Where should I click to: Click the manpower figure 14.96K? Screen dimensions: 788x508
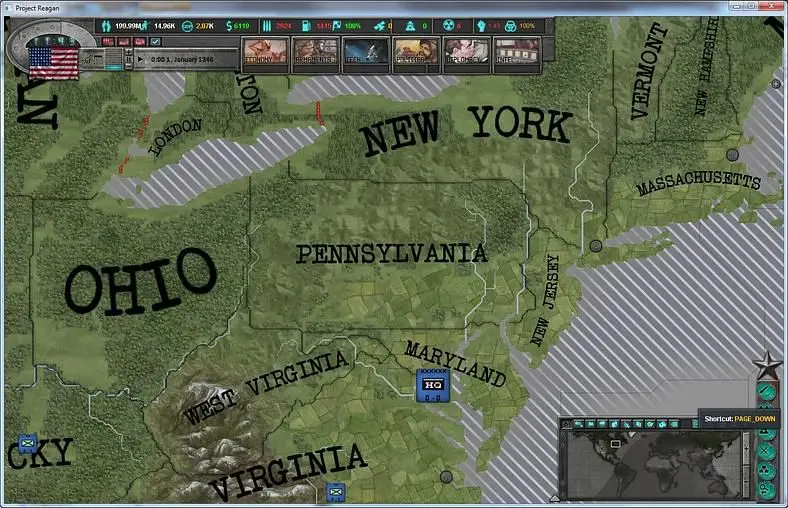[164, 26]
